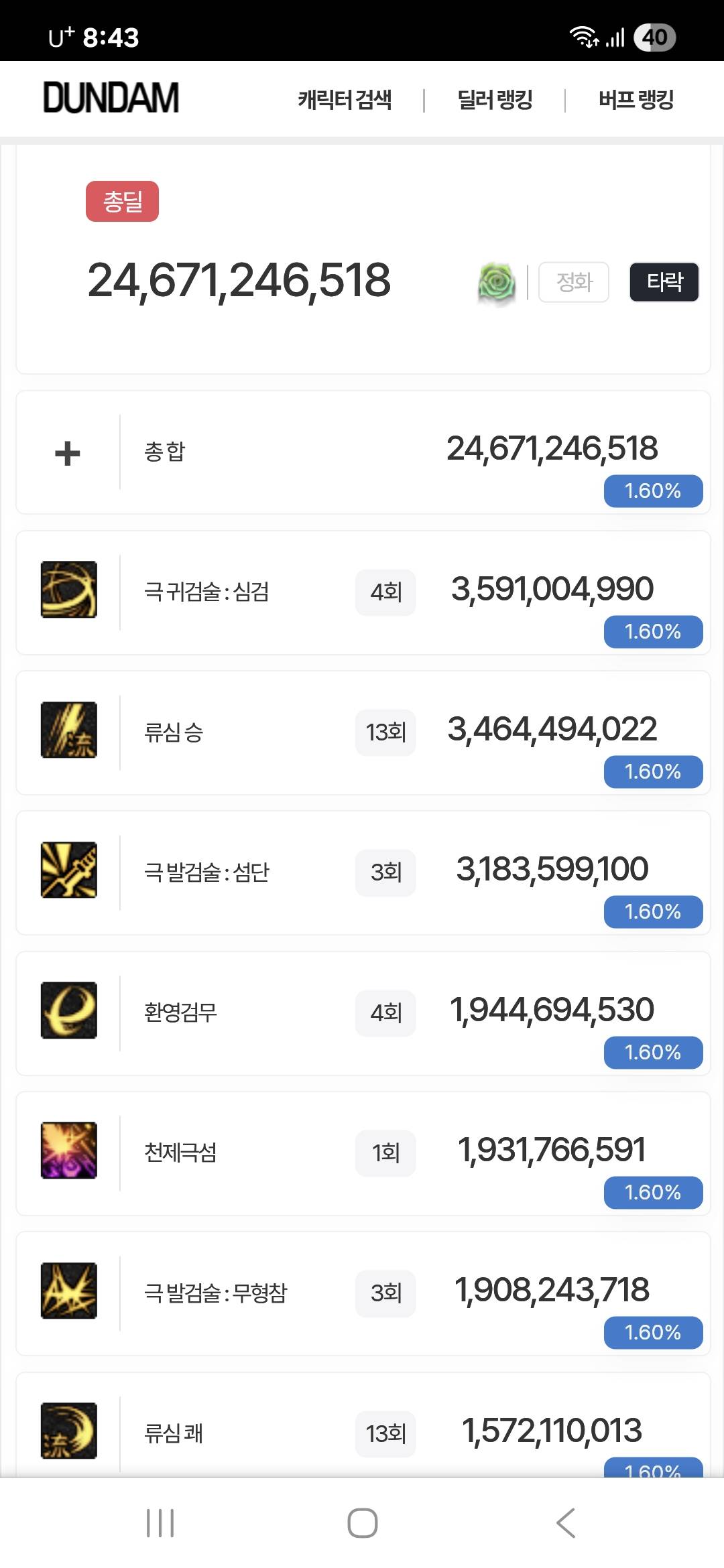Open the 버프 랭킹 page

coord(636,100)
